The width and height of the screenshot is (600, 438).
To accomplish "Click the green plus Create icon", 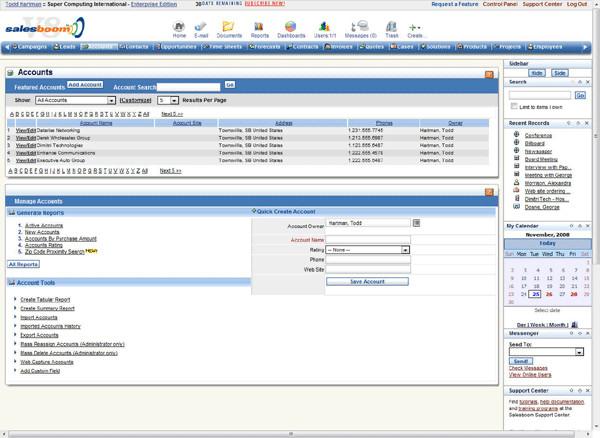I will click(x=414, y=28).
